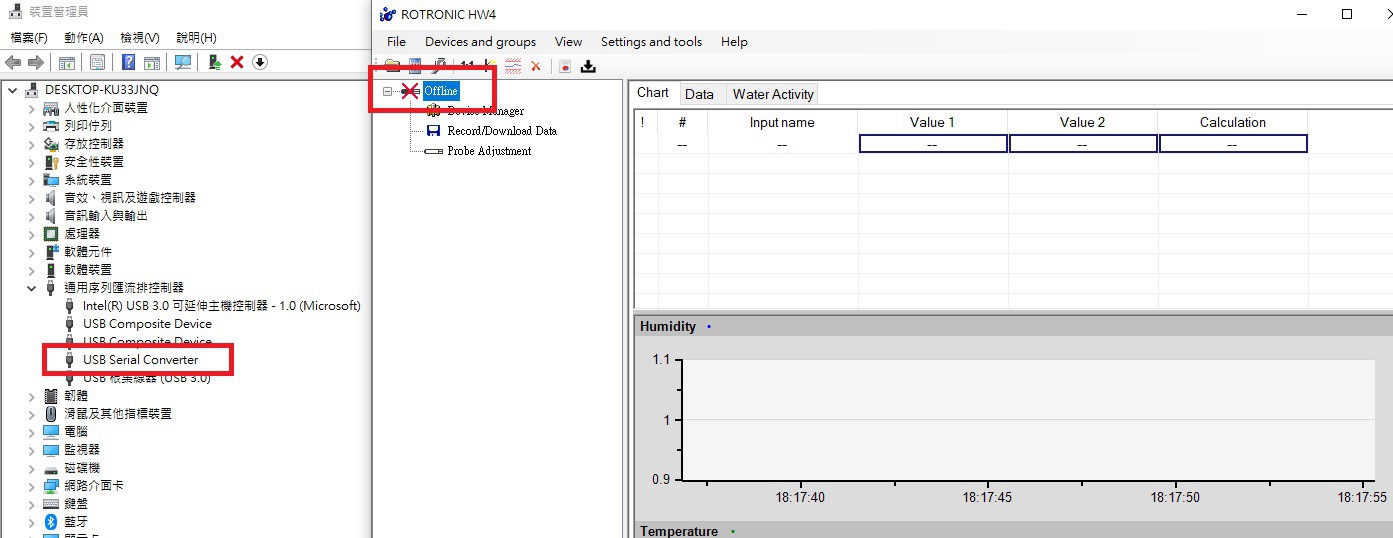Click the empty cell under Calculation
Screen dimensions: 1393x538
click(x=1232, y=144)
